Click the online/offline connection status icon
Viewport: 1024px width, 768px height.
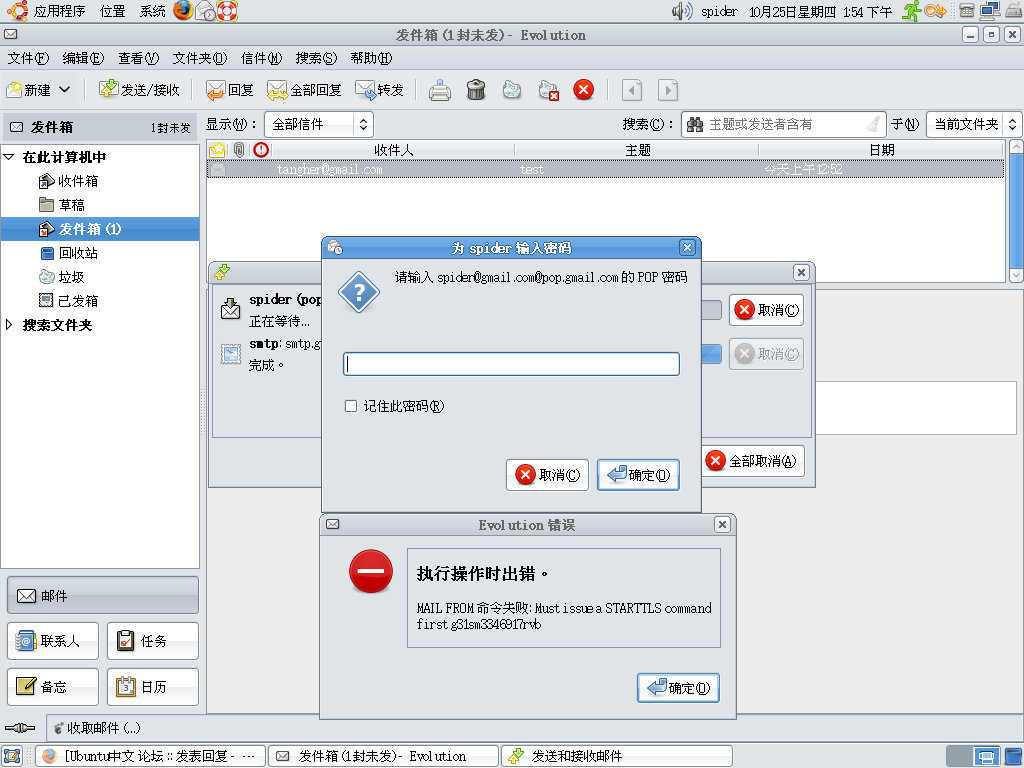[x=20, y=728]
